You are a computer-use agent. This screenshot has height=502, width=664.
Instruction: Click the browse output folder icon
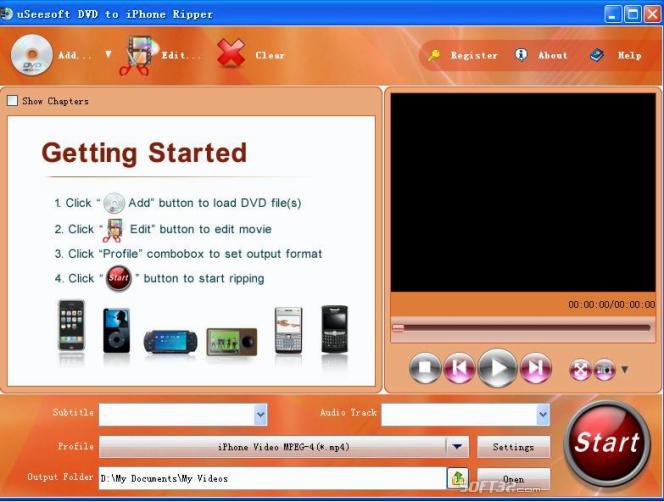[x=458, y=478]
